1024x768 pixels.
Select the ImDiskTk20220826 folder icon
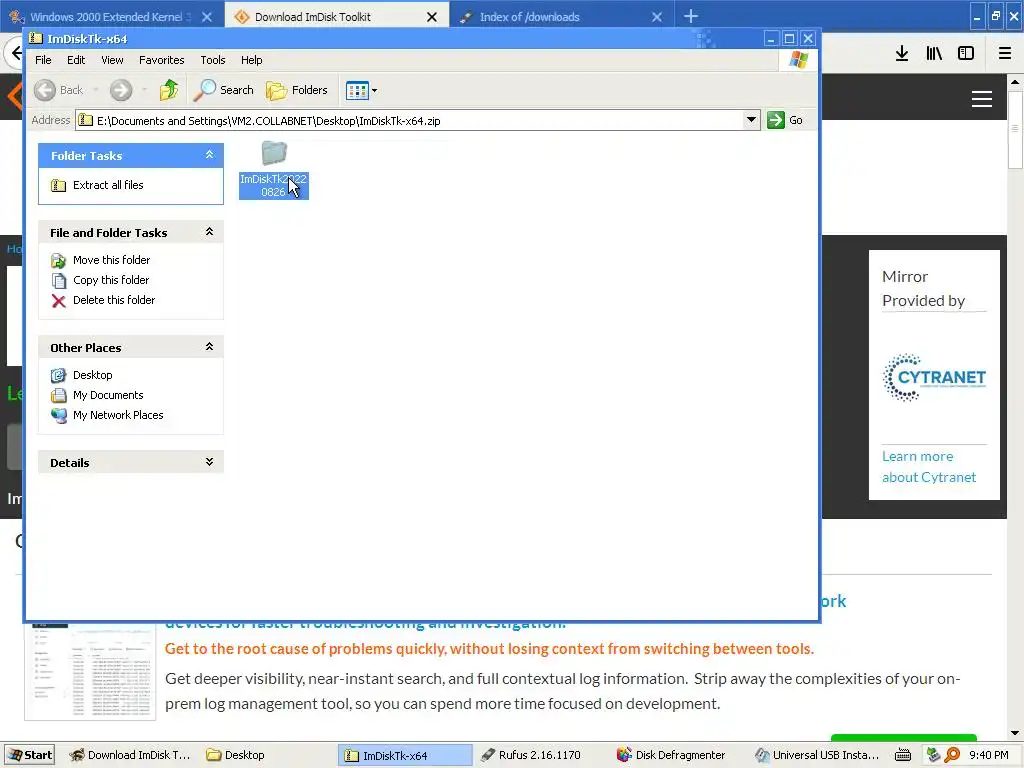[x=274, y=154]
